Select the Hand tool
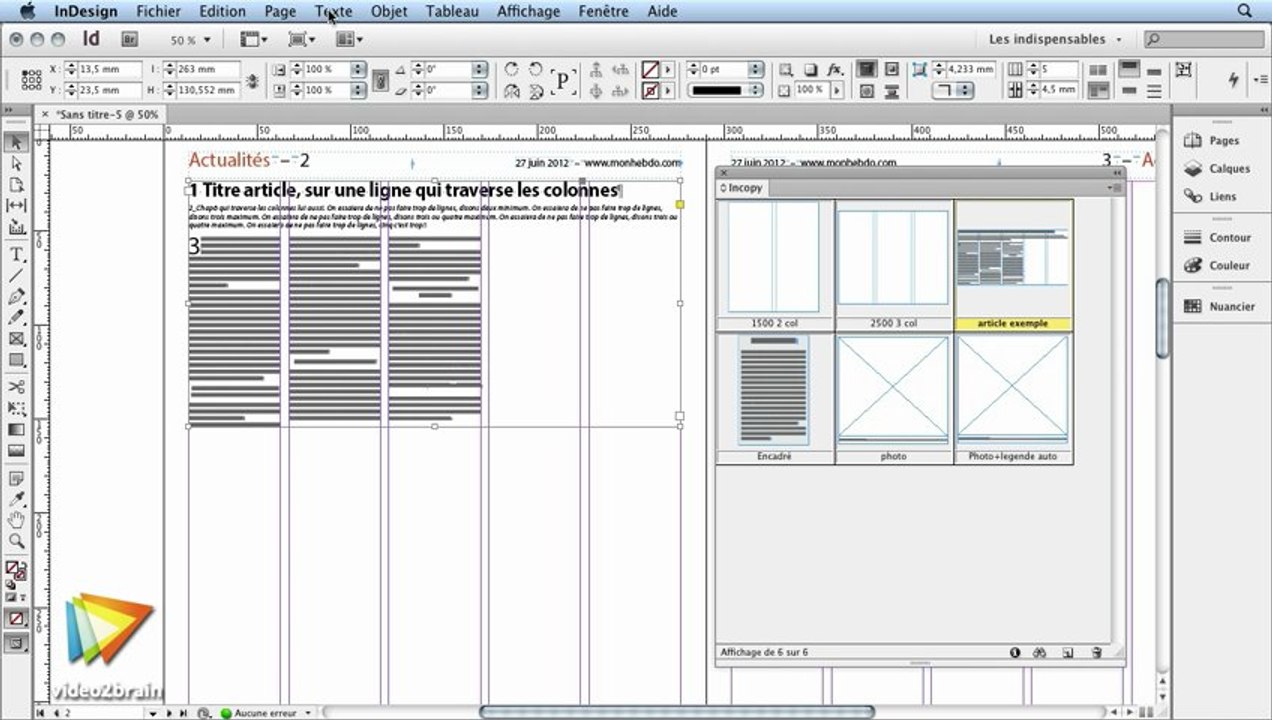The width and height of the screenshot is (1272, 720). tap(16, 521)
